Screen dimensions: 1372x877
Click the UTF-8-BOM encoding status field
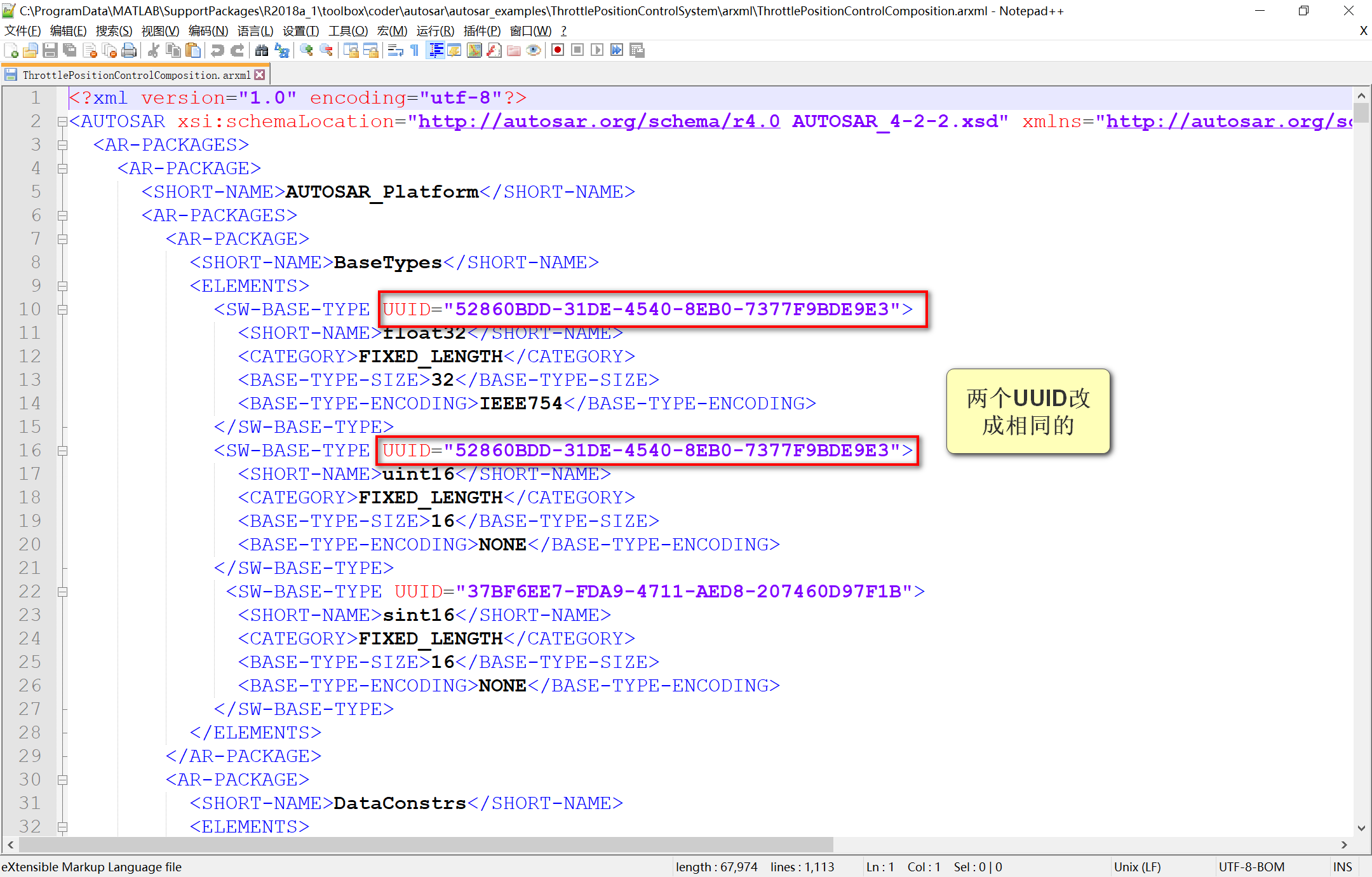pos(1251,867)
